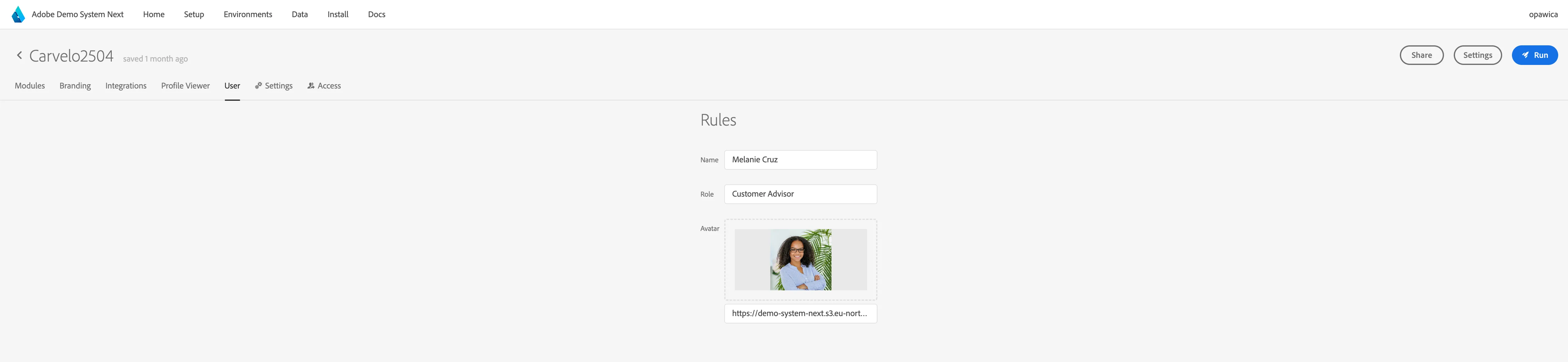Open the Settings tab with gear icon

pyautogui.click(x=274, y=86)
